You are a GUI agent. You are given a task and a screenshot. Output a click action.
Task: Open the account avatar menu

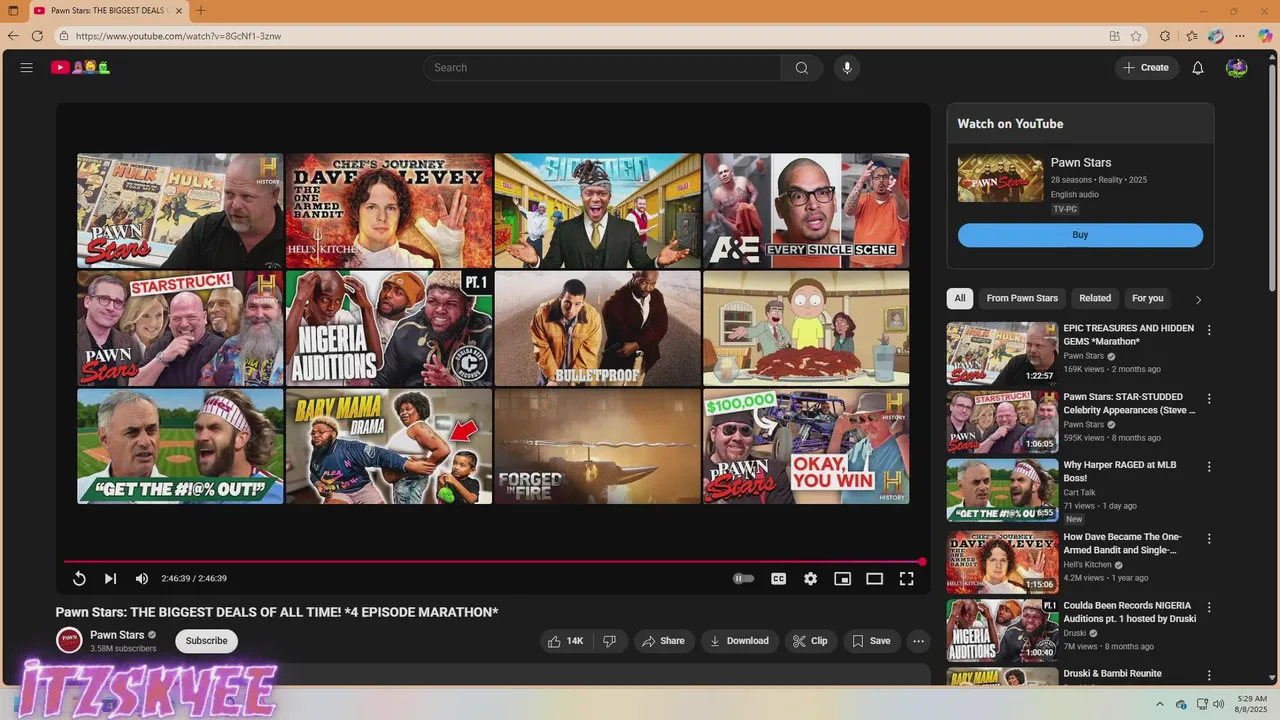[1236, 68]
